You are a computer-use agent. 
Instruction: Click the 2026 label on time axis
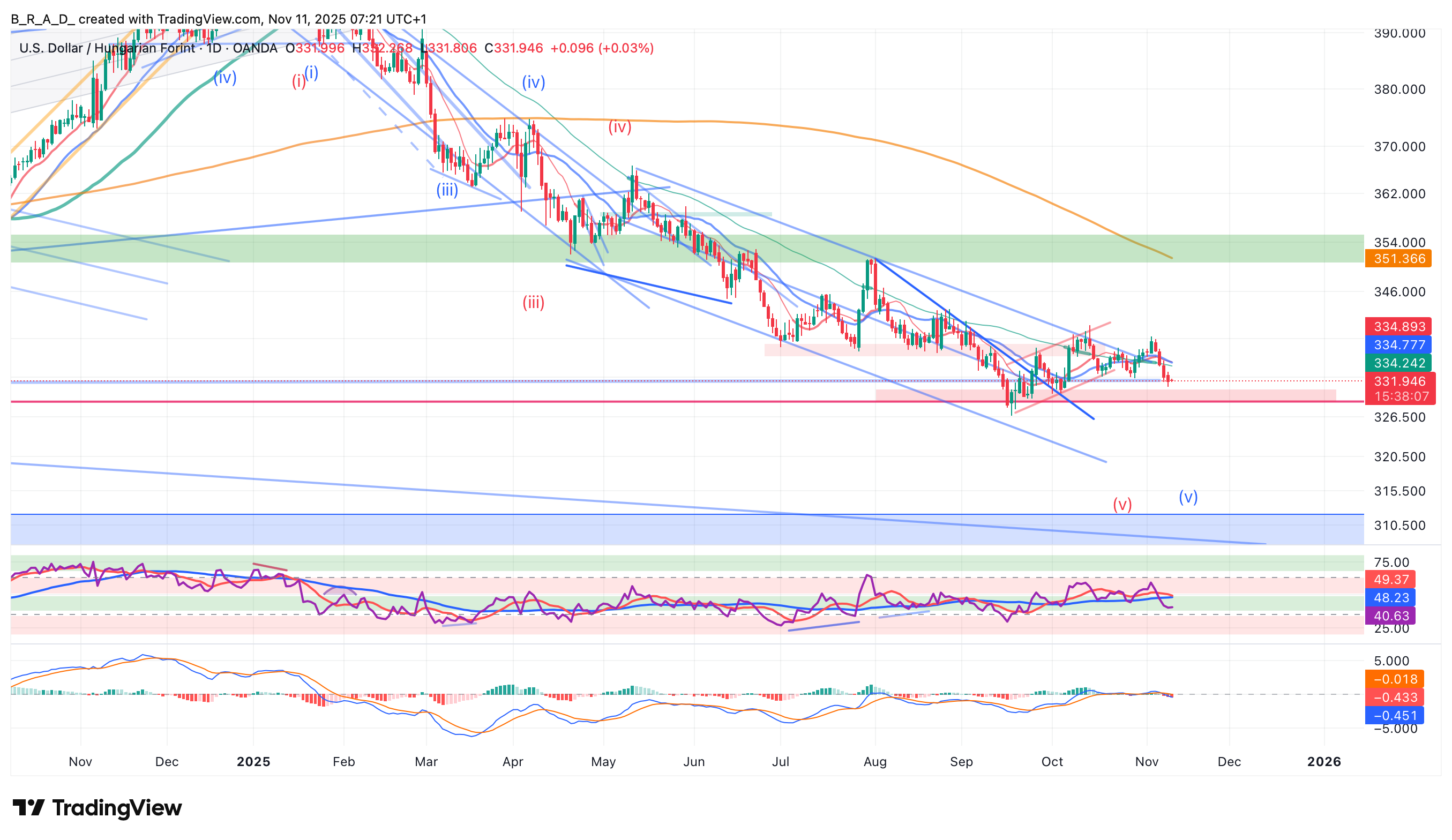coord(1323,762)
